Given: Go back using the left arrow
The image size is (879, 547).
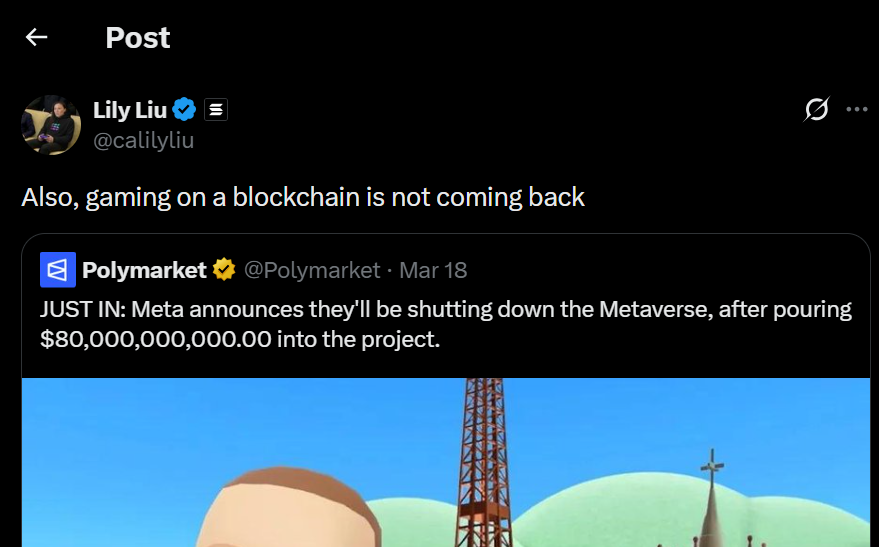Looking at the screenshot, I should (x=37, y=38).
